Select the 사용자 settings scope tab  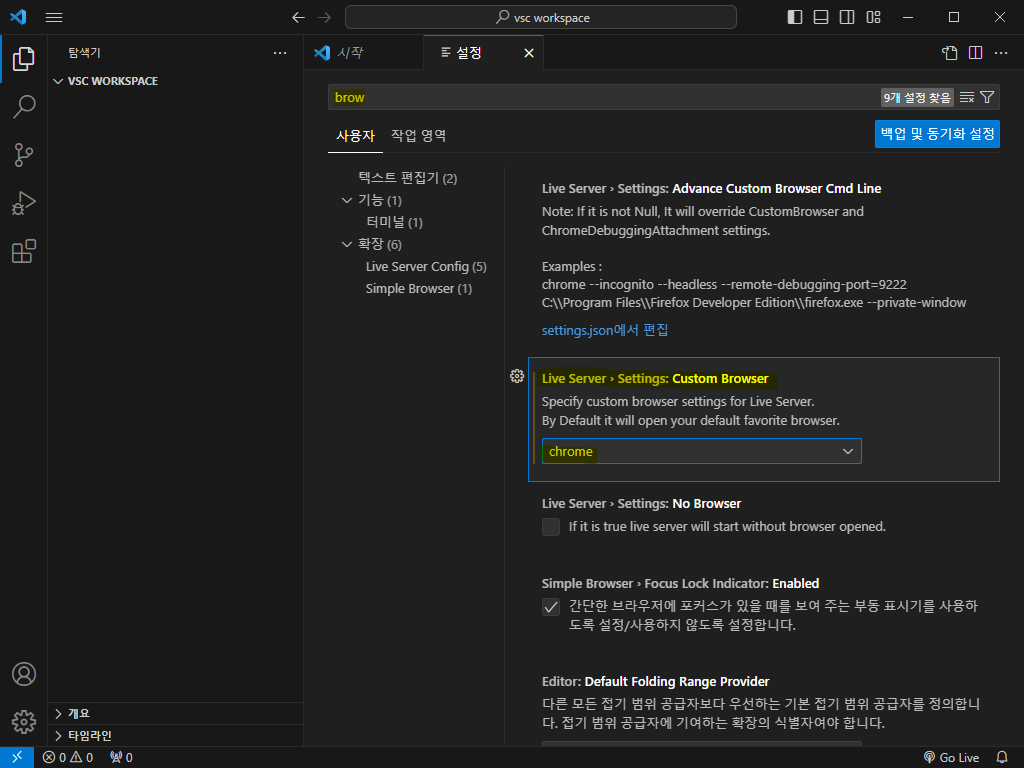(355, 136)
